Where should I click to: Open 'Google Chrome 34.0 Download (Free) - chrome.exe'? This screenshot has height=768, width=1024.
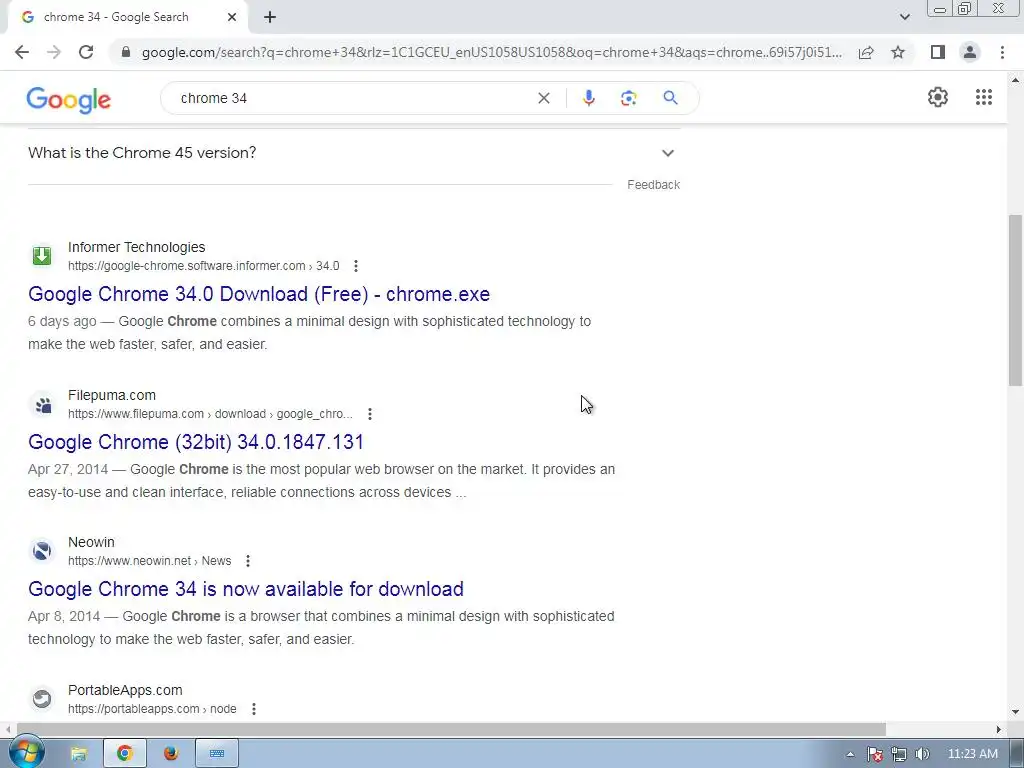click(259, 294)
